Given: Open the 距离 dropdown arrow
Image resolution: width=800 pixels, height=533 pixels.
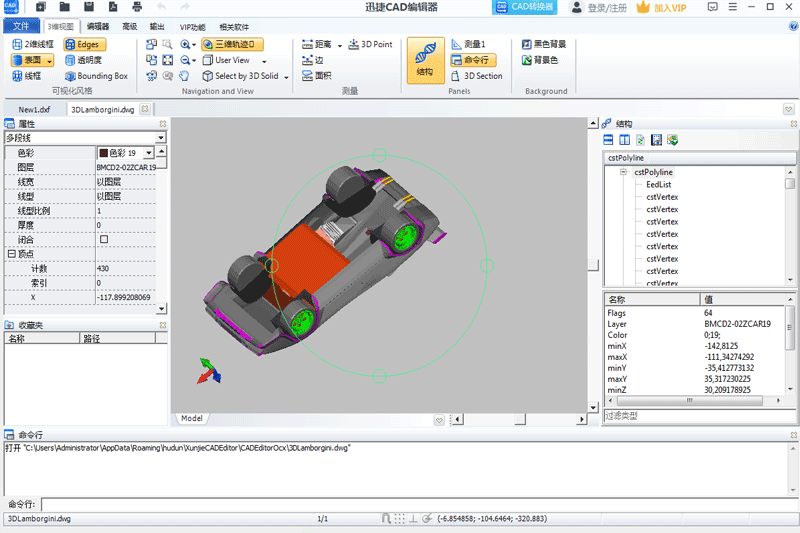Looking at the screenshot, I should pos(340,45).
